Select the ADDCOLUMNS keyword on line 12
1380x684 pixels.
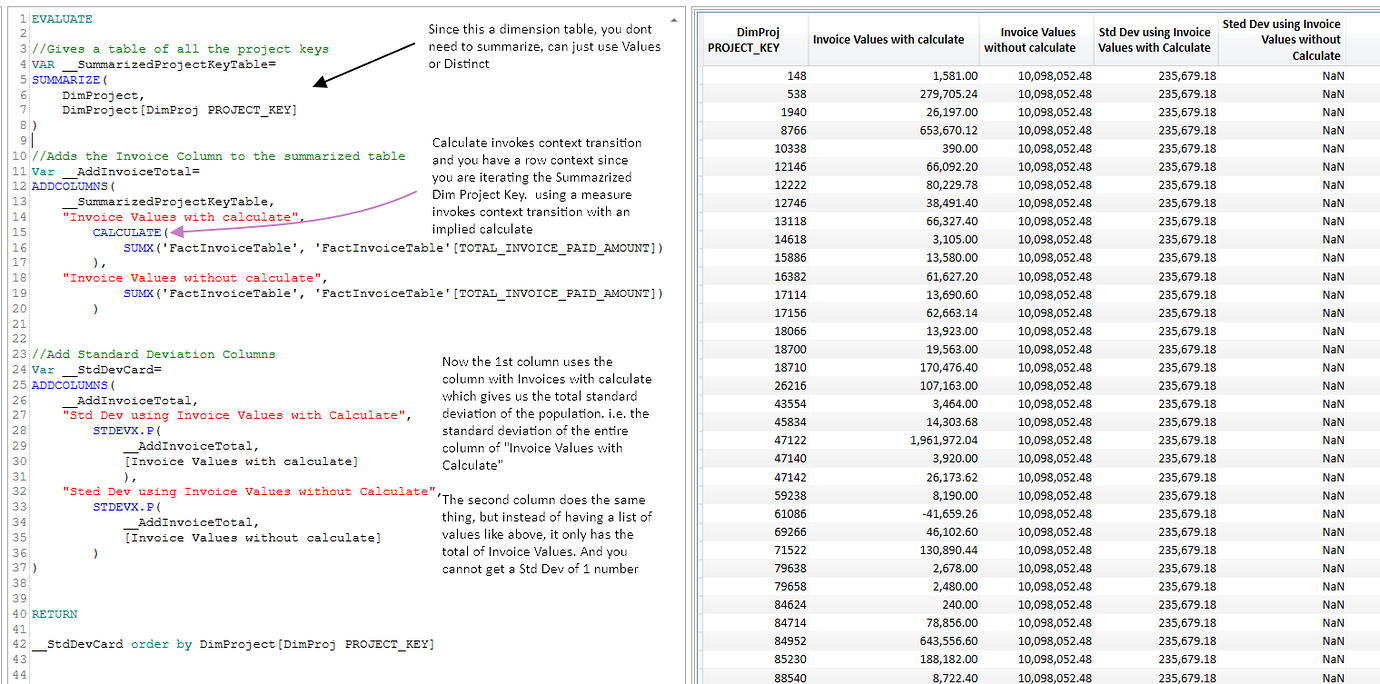(66, 185)
